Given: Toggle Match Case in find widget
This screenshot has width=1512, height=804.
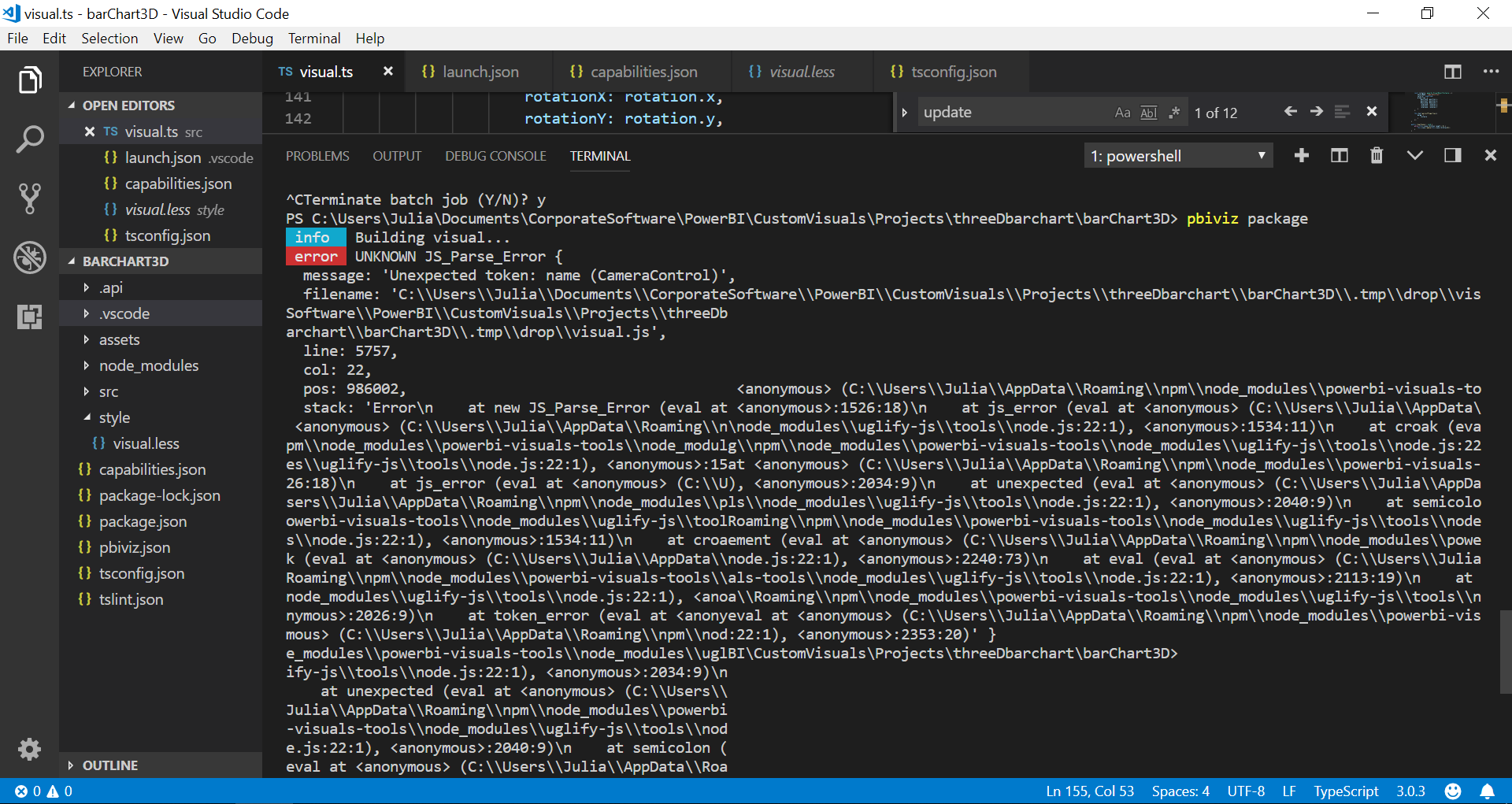Looking at the screenshot, I should [1122, 113].
